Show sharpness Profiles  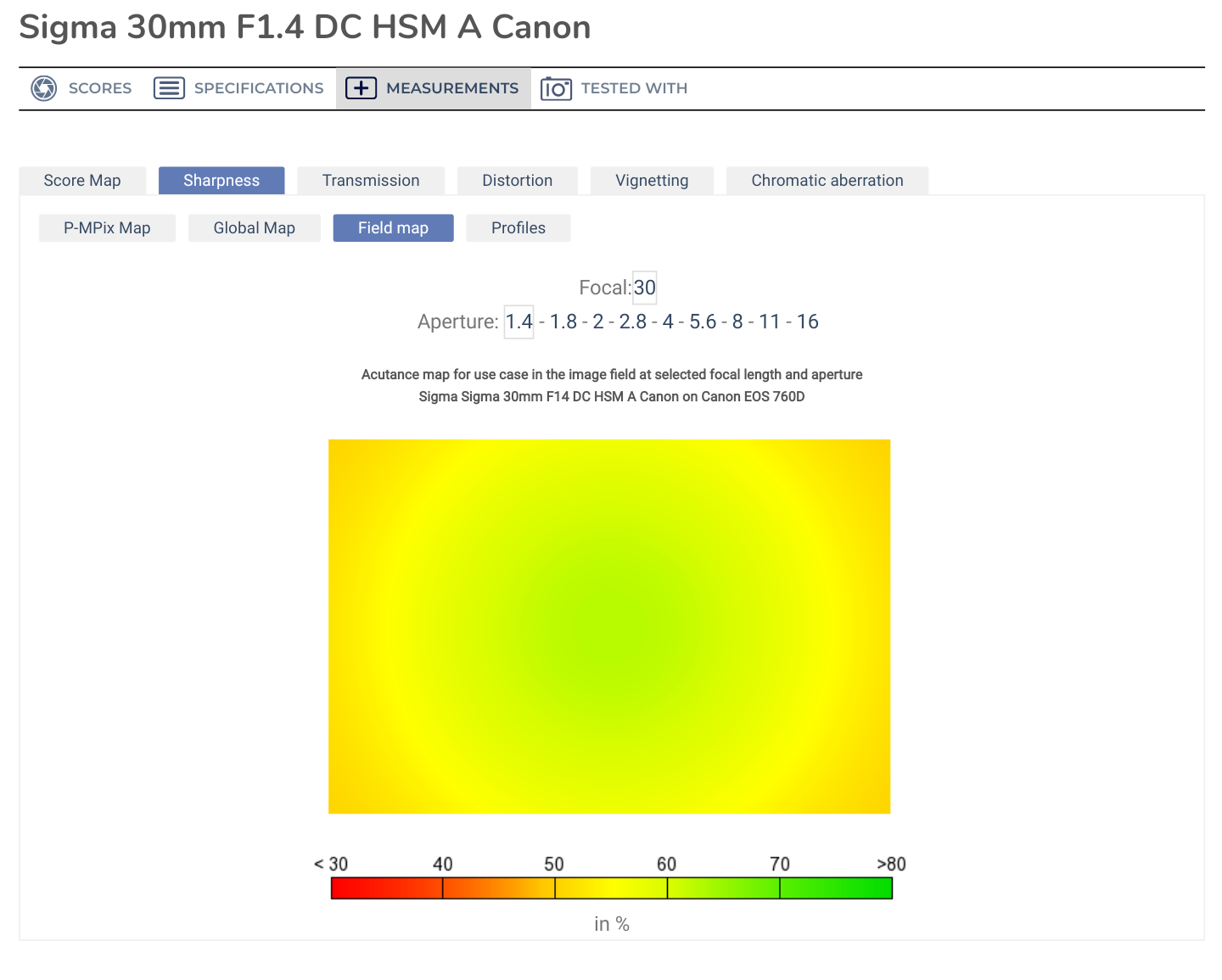pyautogui.click(x=519, y=228)
